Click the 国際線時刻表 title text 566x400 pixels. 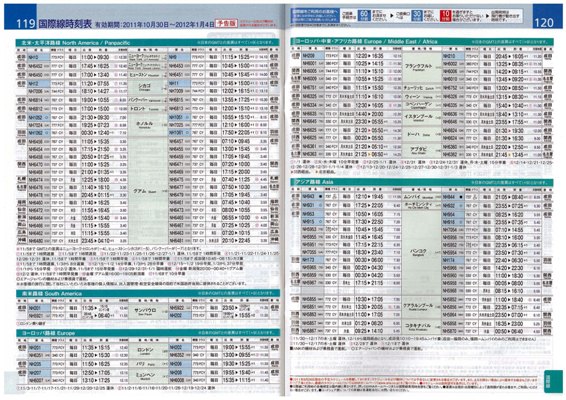pyautogui.click(x=65, y=24)
